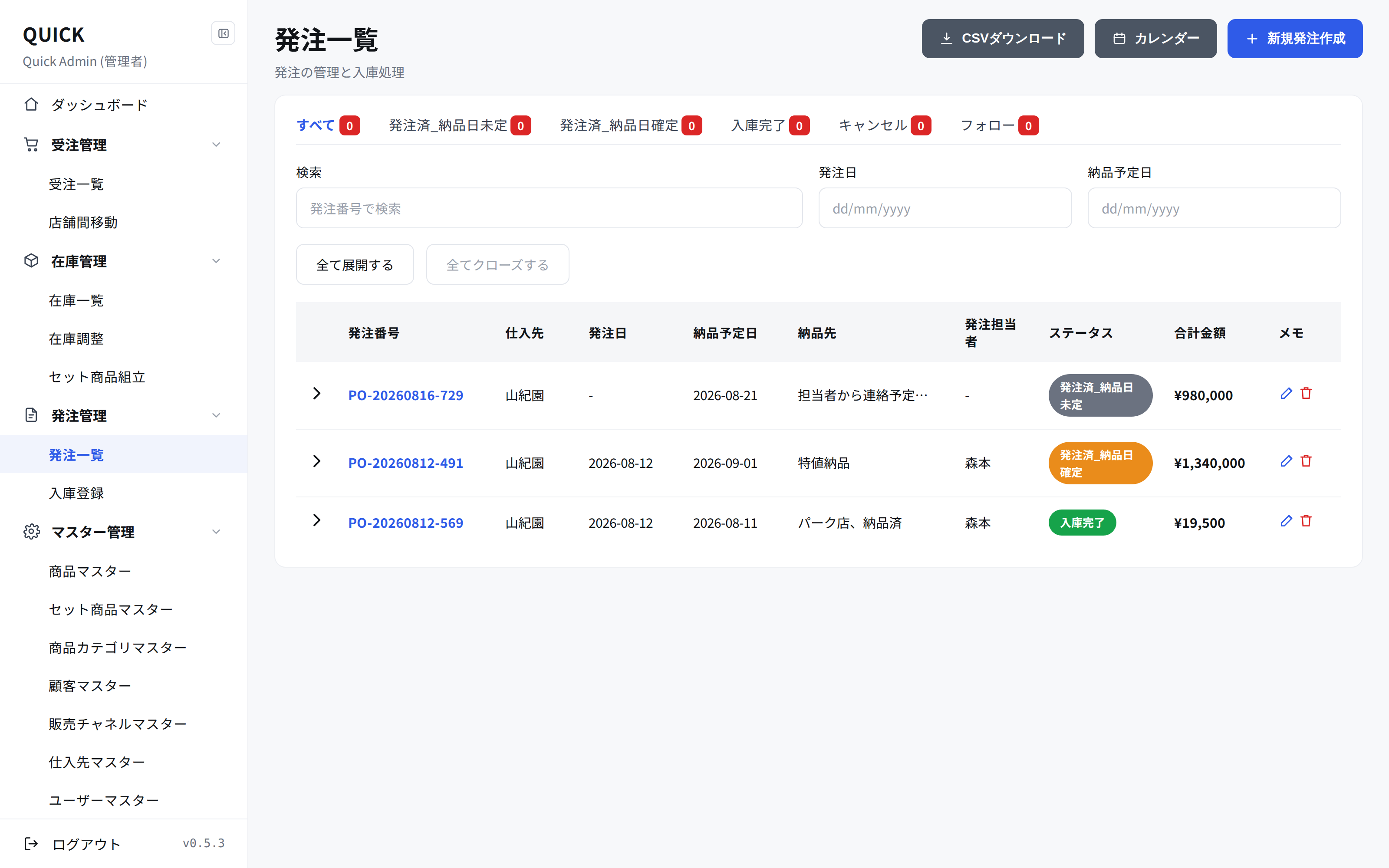Expand row PO-20260812-491 details

tap(316, 461)
